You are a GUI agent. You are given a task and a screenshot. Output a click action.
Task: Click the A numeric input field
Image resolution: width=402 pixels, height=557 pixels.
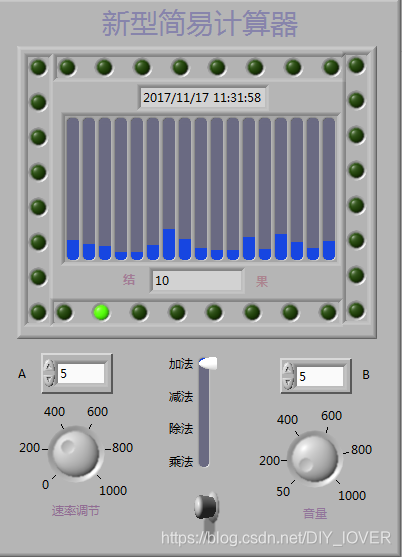pos(81,373)
